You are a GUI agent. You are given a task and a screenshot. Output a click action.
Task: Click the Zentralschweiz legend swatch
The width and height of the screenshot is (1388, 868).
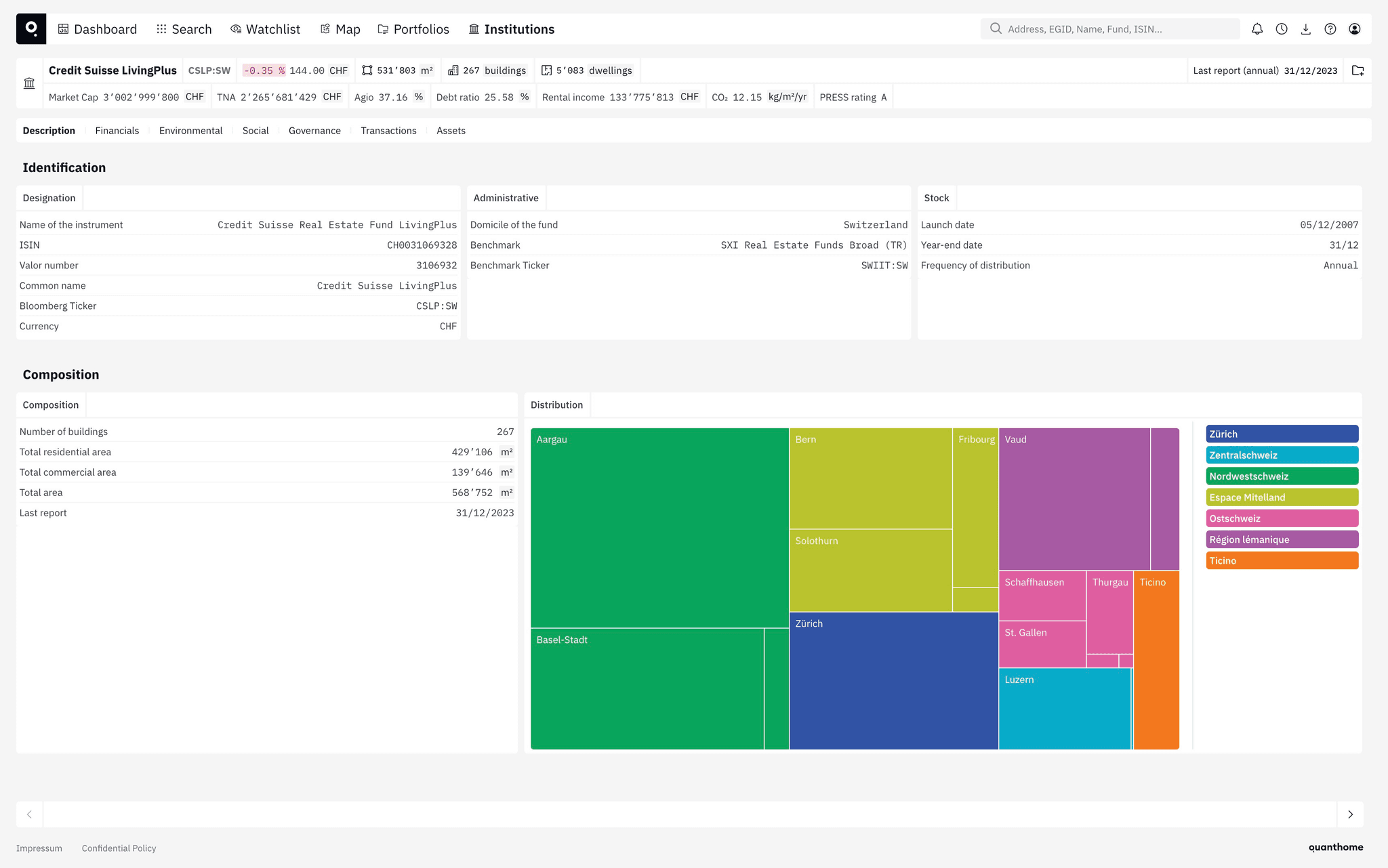[1282, 455]
